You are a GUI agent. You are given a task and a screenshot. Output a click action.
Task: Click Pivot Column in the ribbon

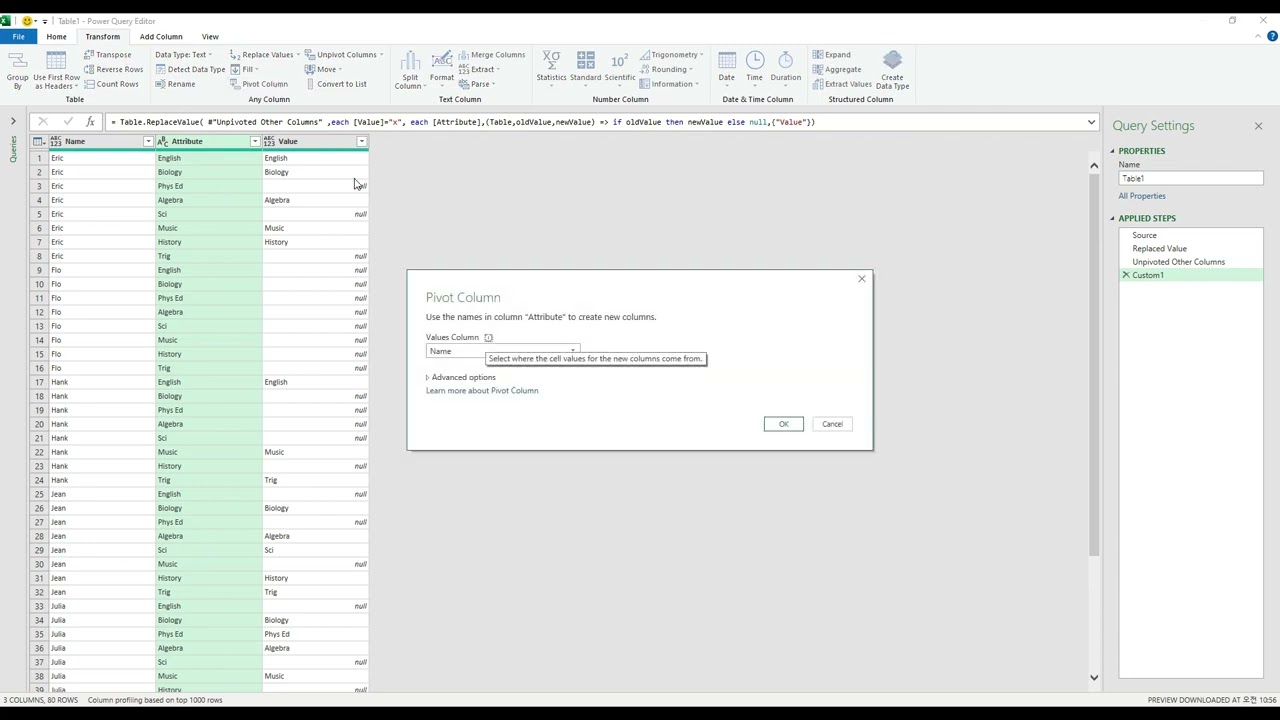(x=259, y=84)
